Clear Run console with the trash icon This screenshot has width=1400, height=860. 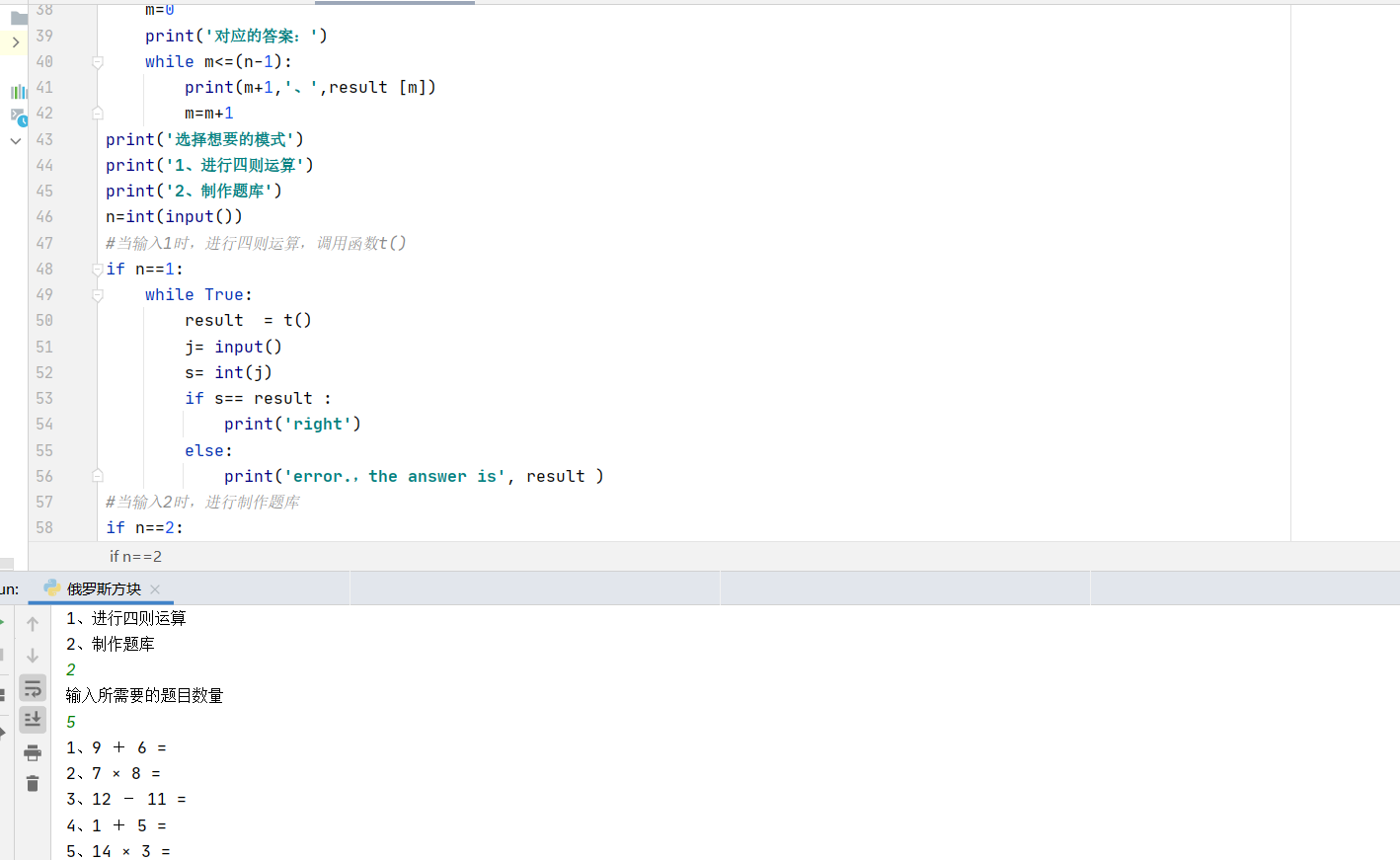33,784
